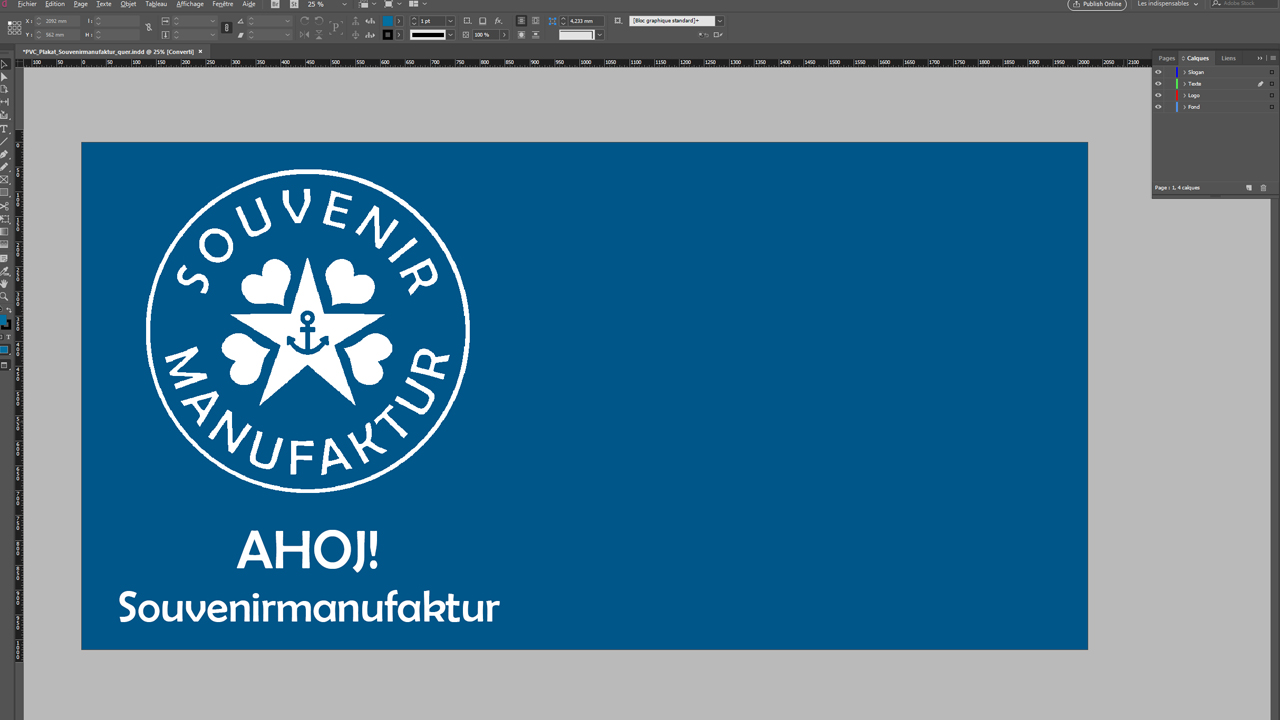This screenshot has height=720, width=1280.
Task: Click the delete layer trash icon
Action: click(1263, 188)
